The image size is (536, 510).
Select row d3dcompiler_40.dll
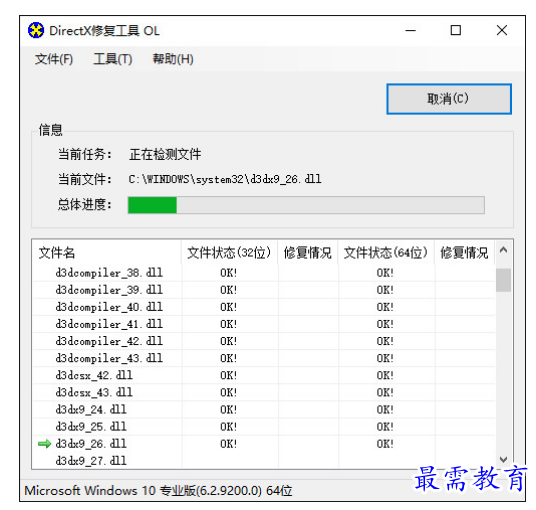[264, 307]
